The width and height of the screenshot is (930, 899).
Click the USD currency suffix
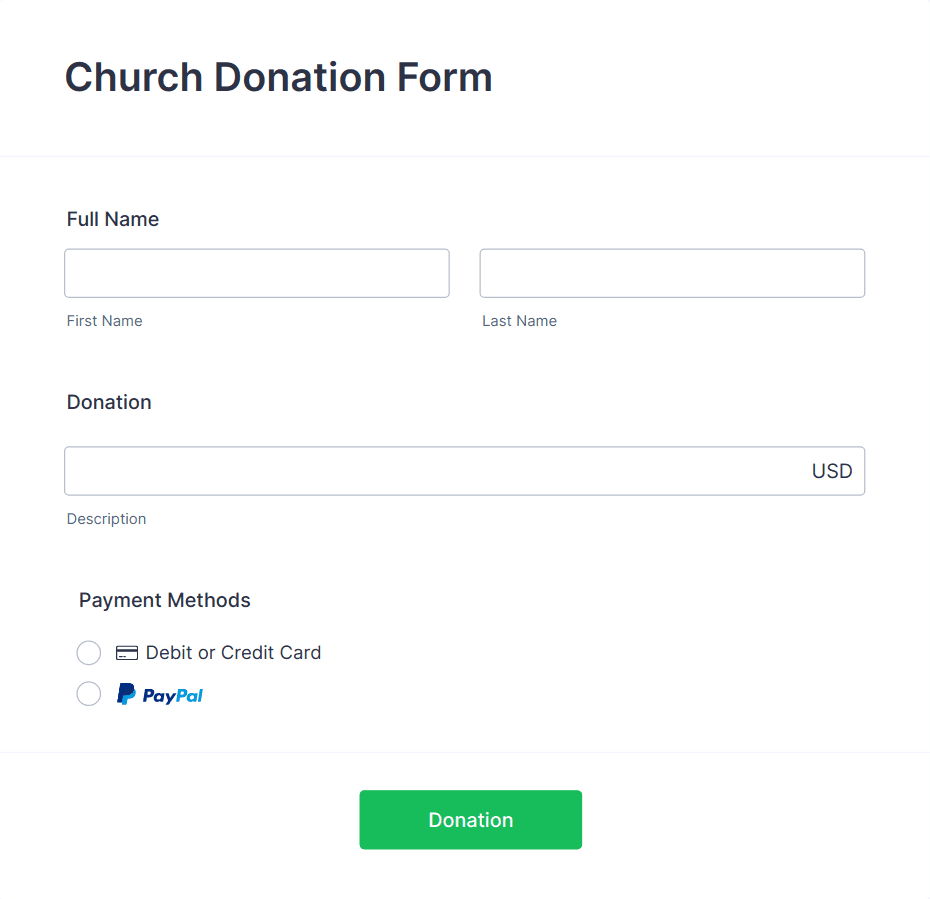tap(832, 471)
